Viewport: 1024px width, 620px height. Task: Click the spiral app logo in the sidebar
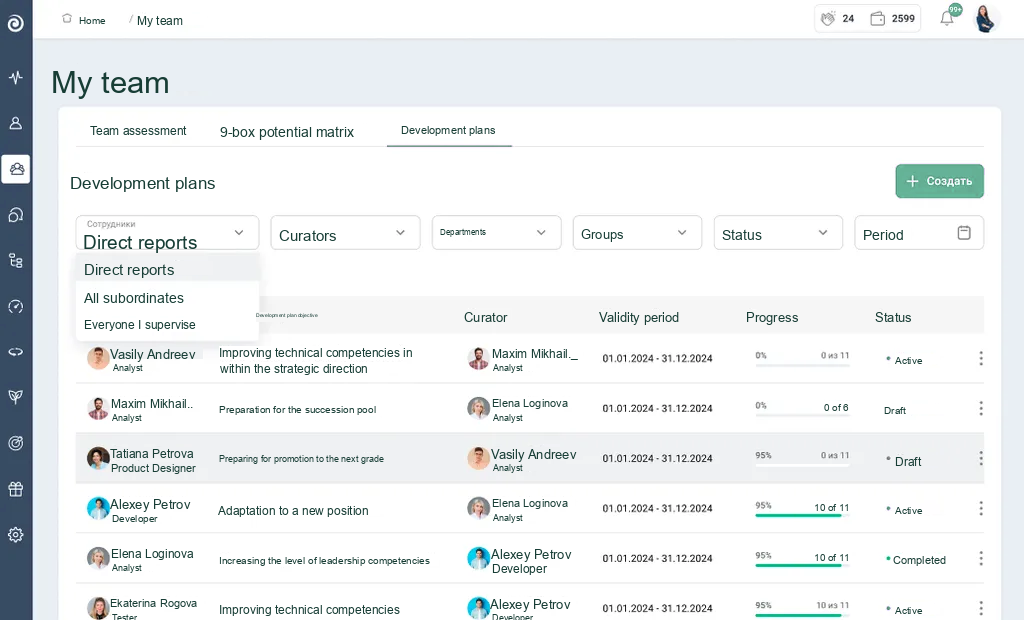click(x=16, y=24)
